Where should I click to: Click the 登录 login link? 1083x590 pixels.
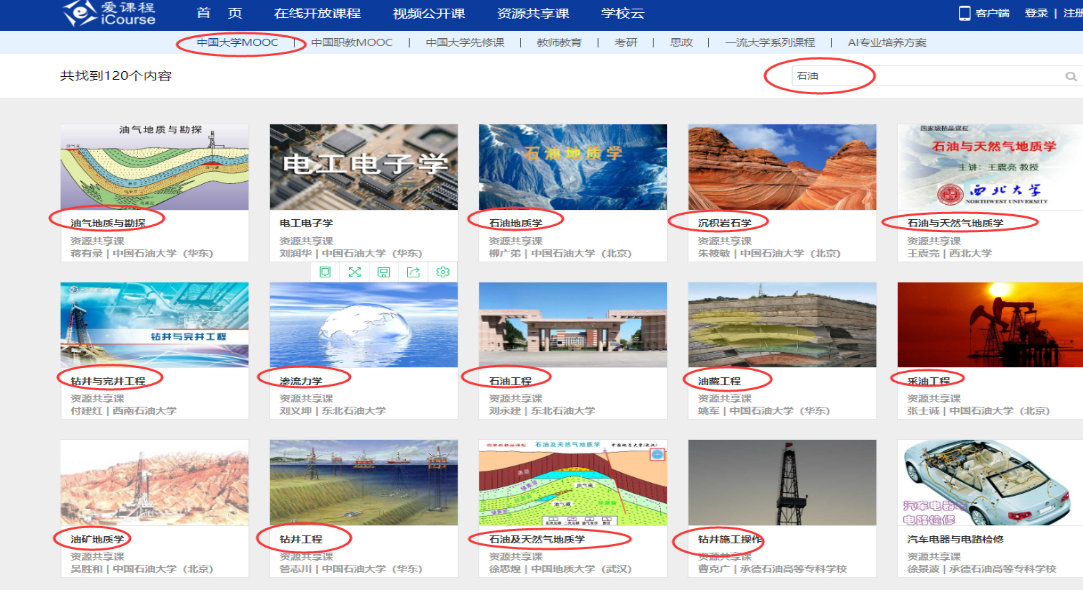pos(1036,13)
